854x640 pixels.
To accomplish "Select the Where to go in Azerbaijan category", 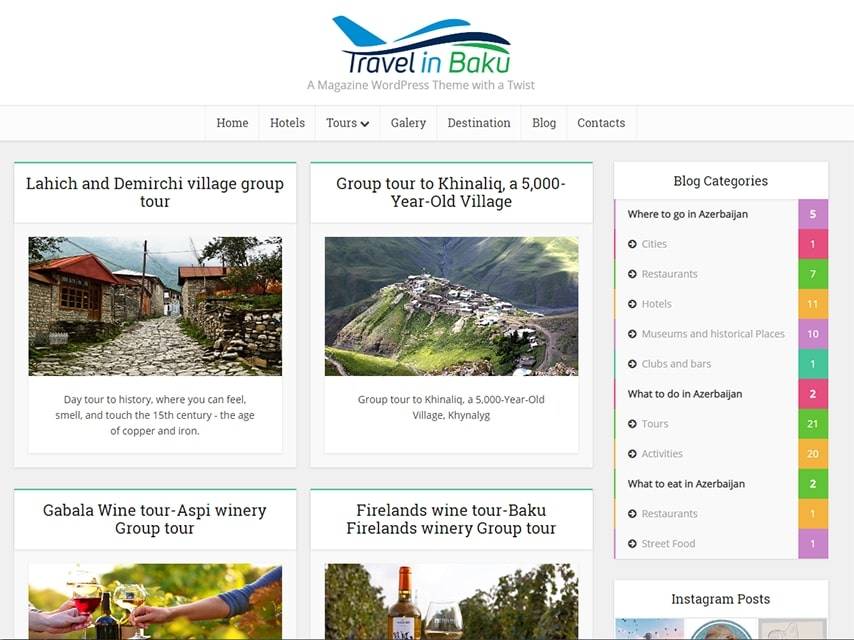I will 688,214.
